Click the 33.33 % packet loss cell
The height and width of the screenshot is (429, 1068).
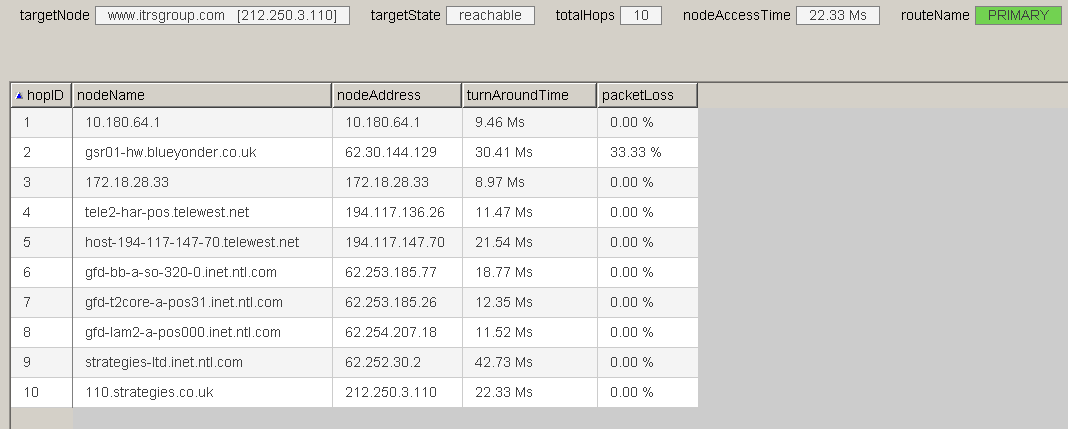click(635, 152)
